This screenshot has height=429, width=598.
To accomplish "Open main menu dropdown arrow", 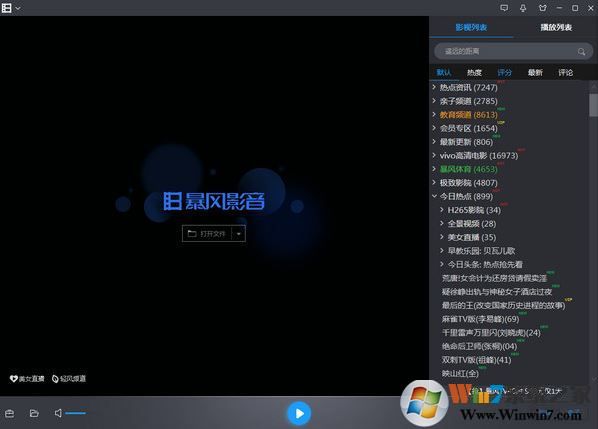I will click(18, 8).
